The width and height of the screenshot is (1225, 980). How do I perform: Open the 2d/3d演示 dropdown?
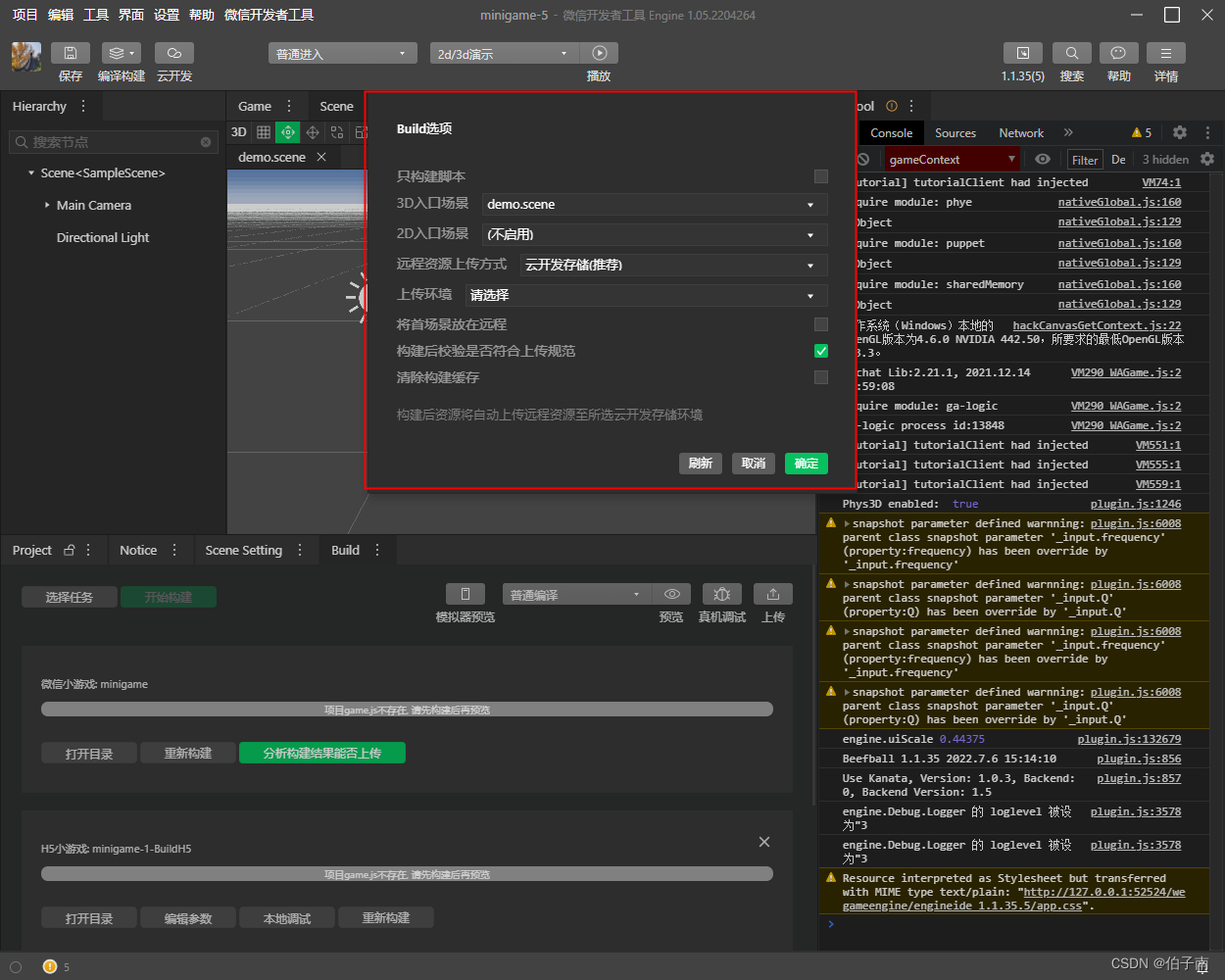pos(505,54)
